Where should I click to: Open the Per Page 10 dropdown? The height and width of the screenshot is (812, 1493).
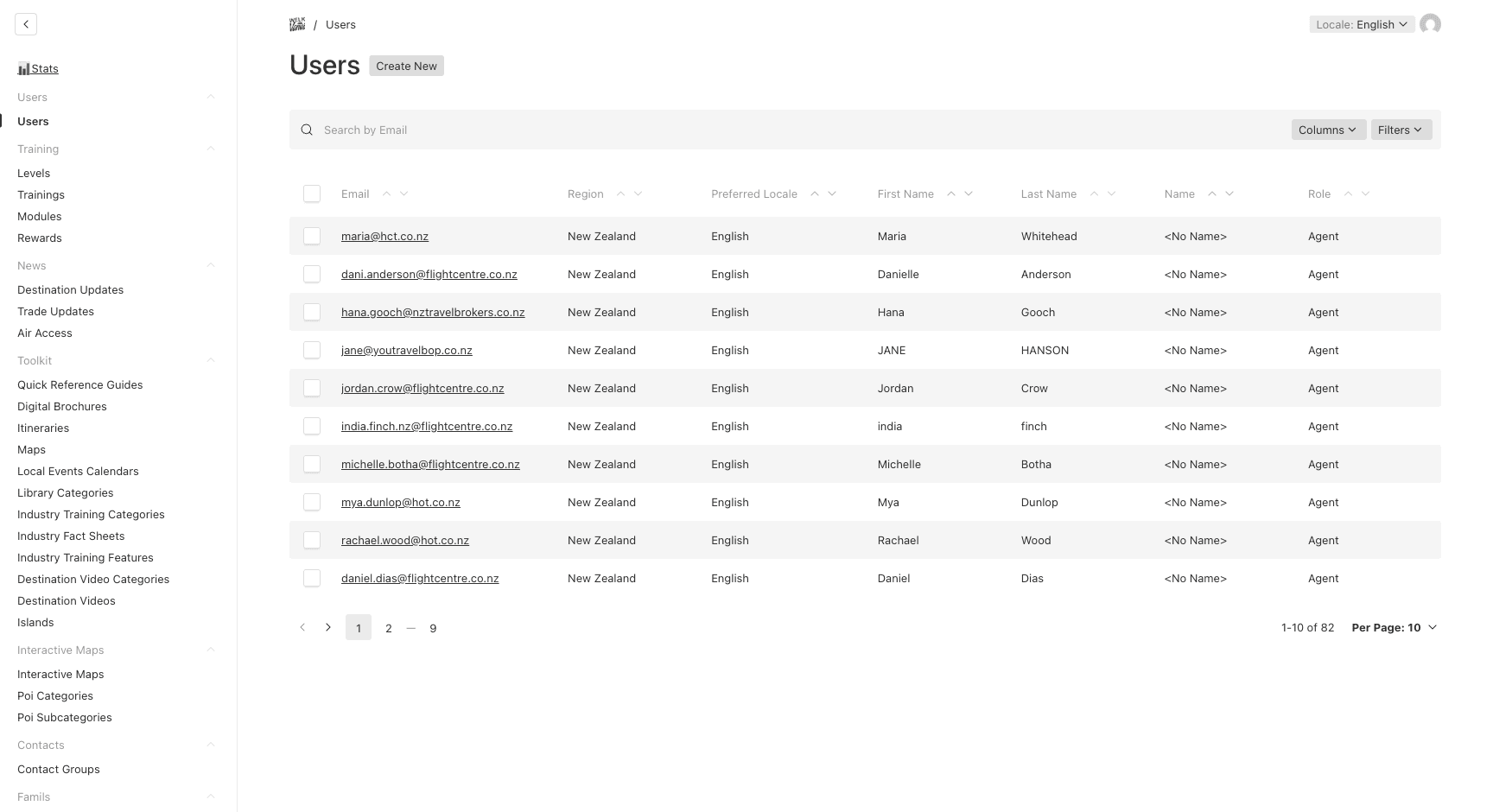point(1394,627)
